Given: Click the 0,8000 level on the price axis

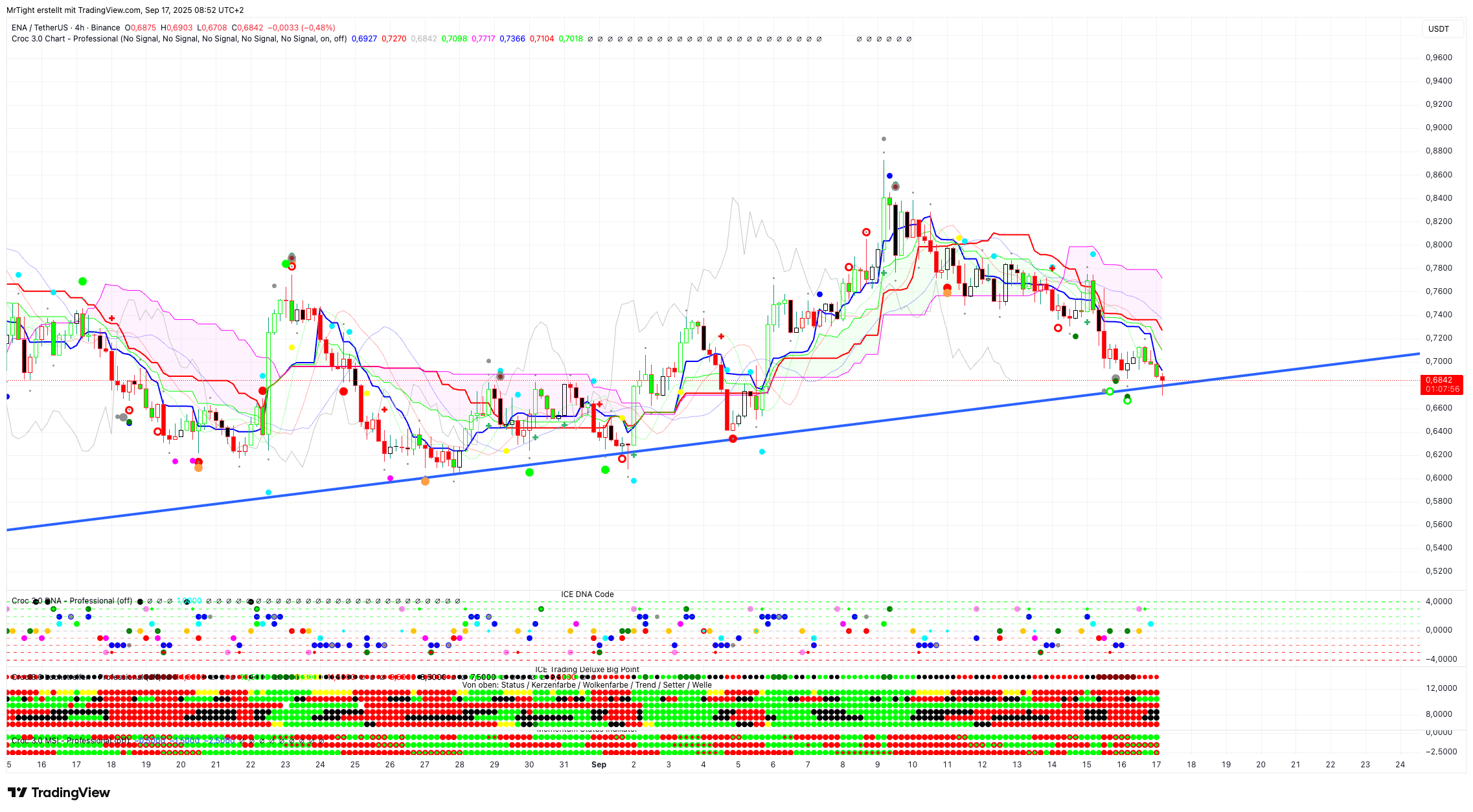Looking at the screenshot, I should (x=1439, y=245).
